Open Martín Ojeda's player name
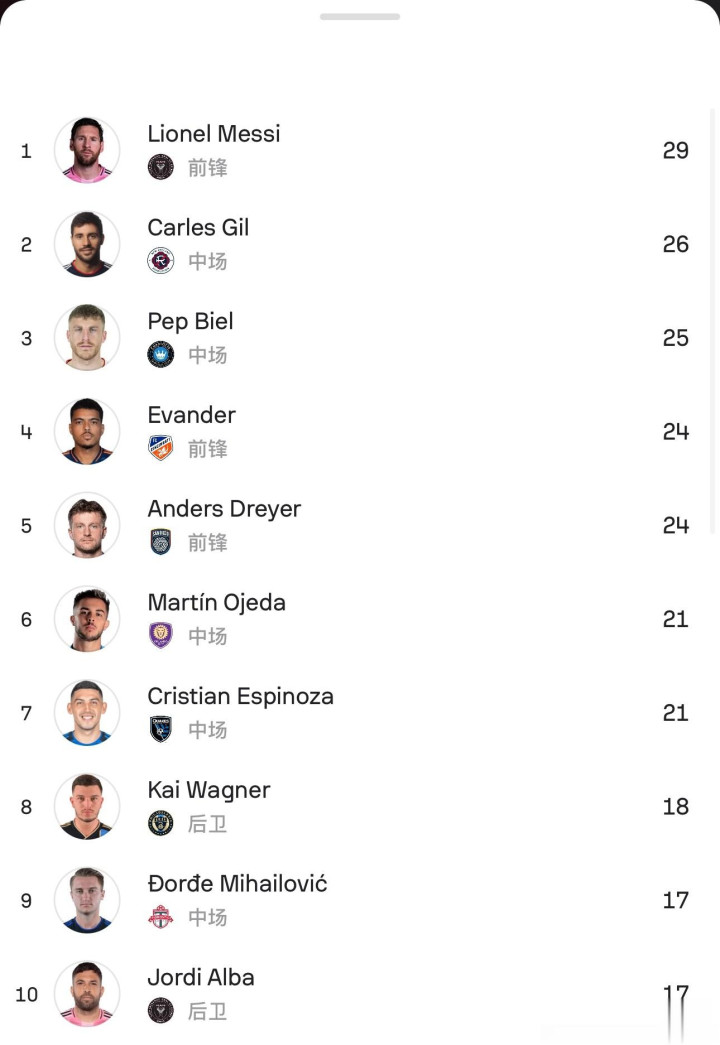The height and width of the screenshot is (1045, 720). [x=216, y=603]
